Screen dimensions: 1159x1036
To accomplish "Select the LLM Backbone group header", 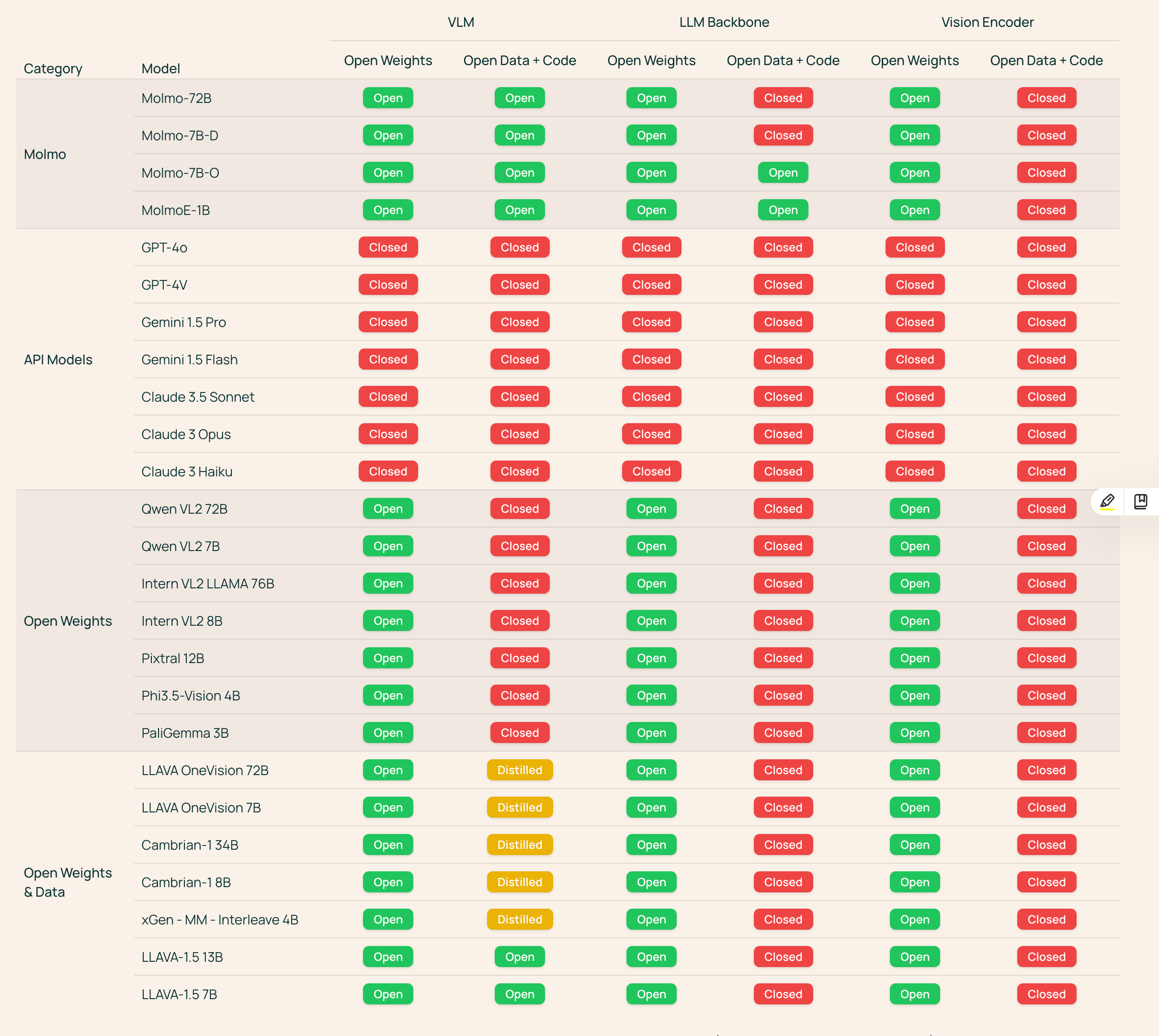I will (724, 22).
